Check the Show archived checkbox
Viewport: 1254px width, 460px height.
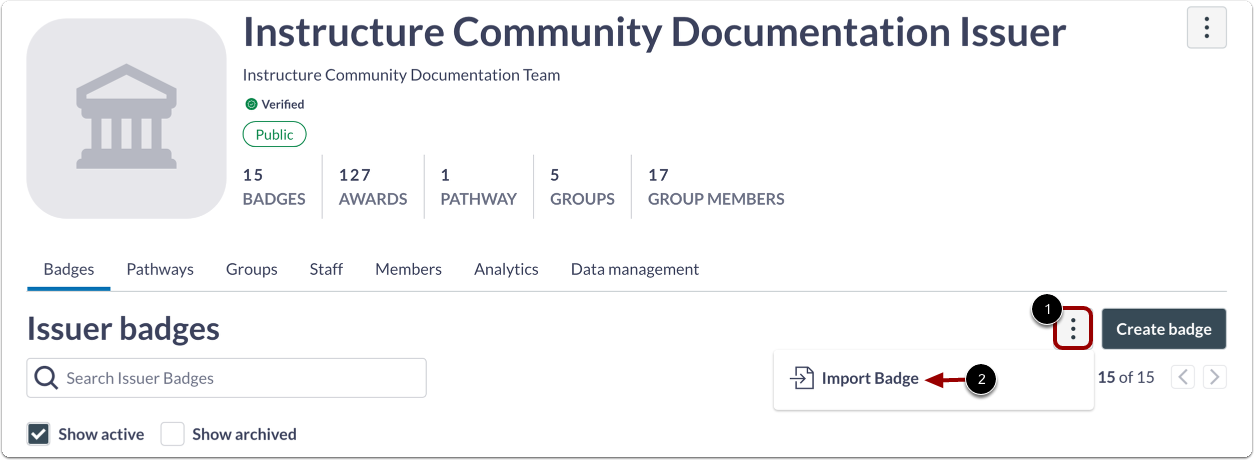point(173,434)
